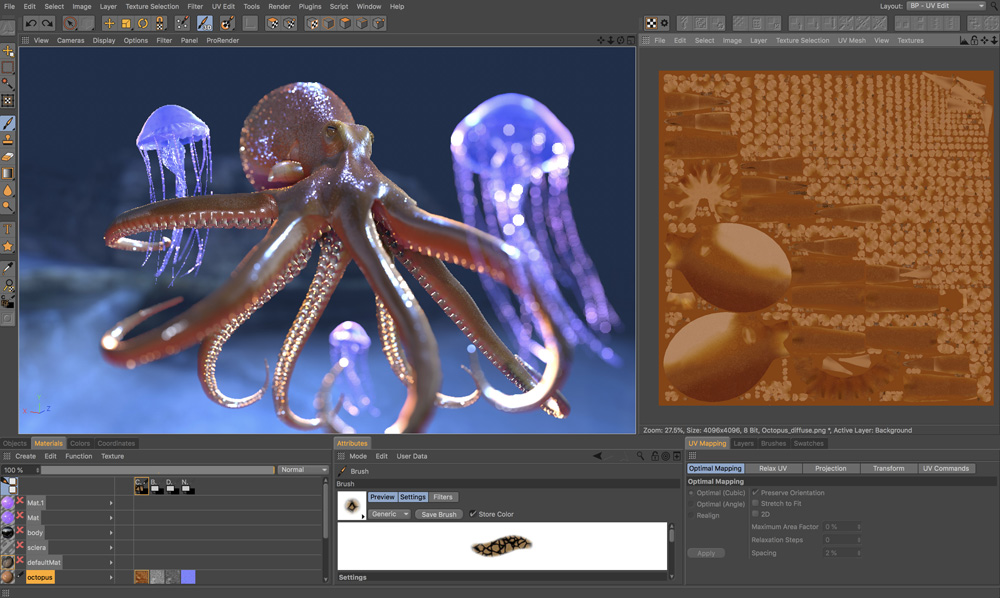The width and height of the screenshot is (1000, 598).
Task: Click the Projection tab button
Action: tap(830, 468)
